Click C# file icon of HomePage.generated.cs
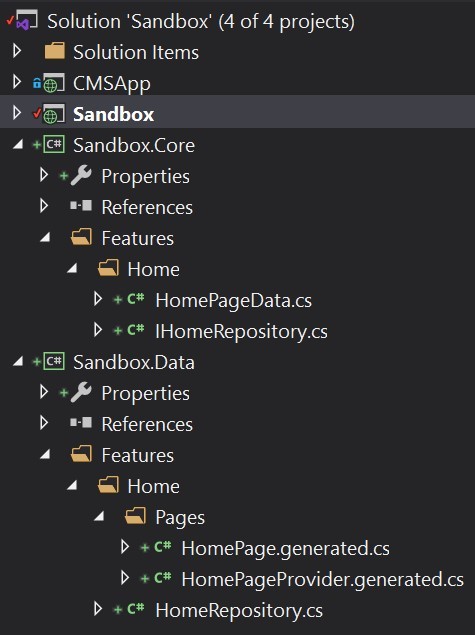475x635 pixels. click(x=163, y=547)
